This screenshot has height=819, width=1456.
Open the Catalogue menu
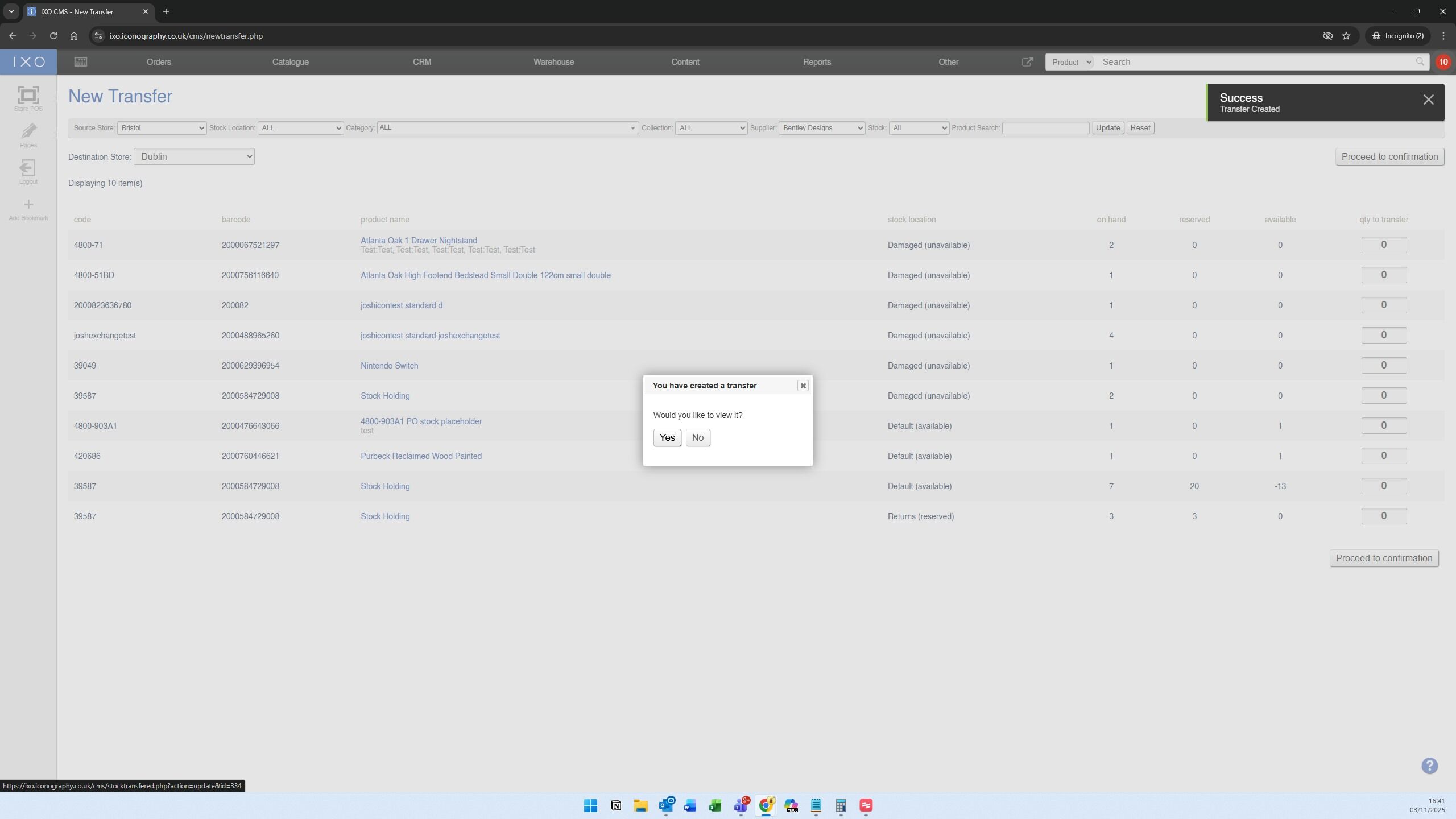tap(290, 62)
